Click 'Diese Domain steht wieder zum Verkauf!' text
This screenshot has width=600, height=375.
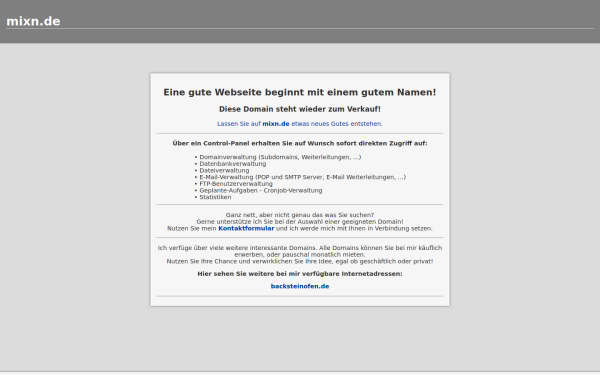coord(300,109)
